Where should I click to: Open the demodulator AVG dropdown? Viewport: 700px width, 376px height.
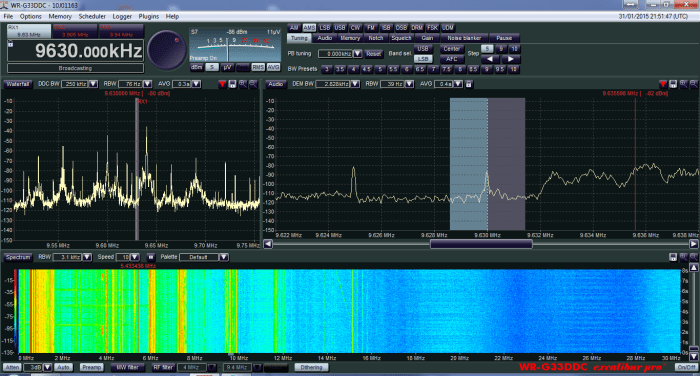[458, 84]
